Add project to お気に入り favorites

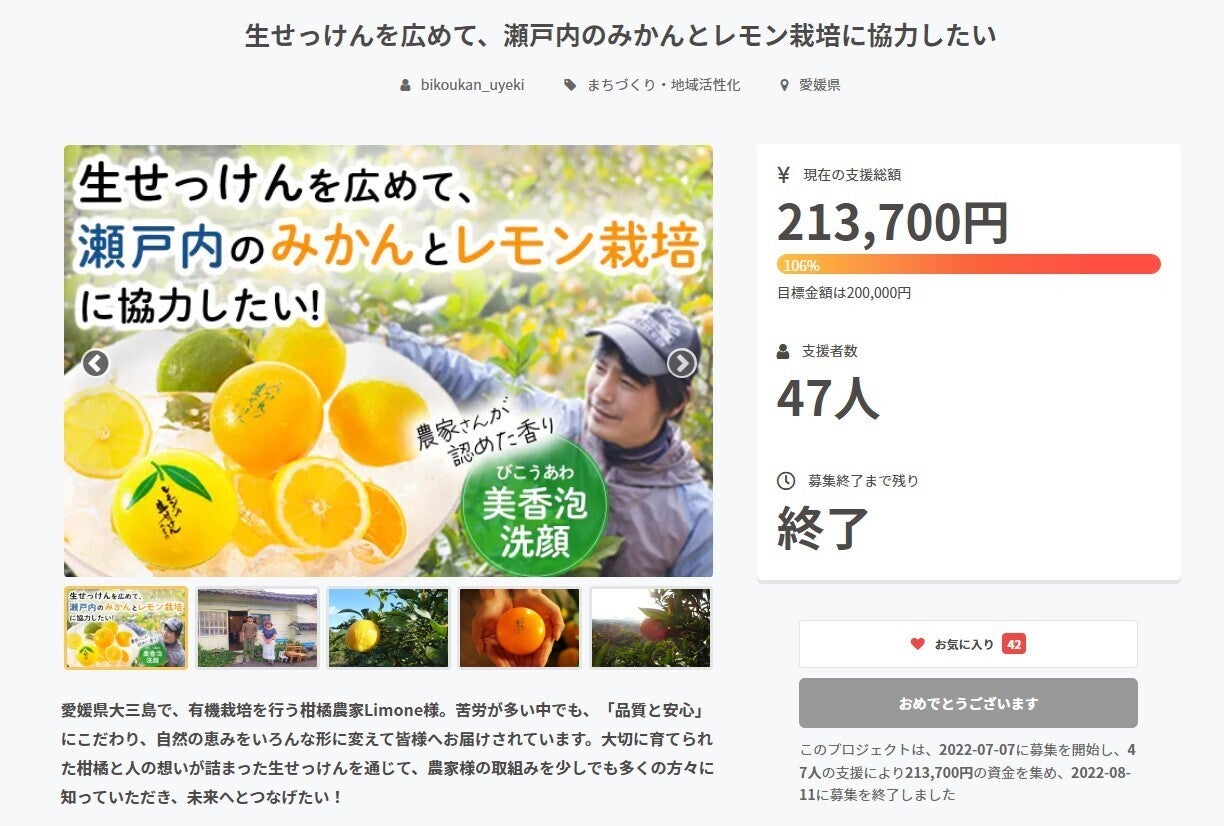968,644
